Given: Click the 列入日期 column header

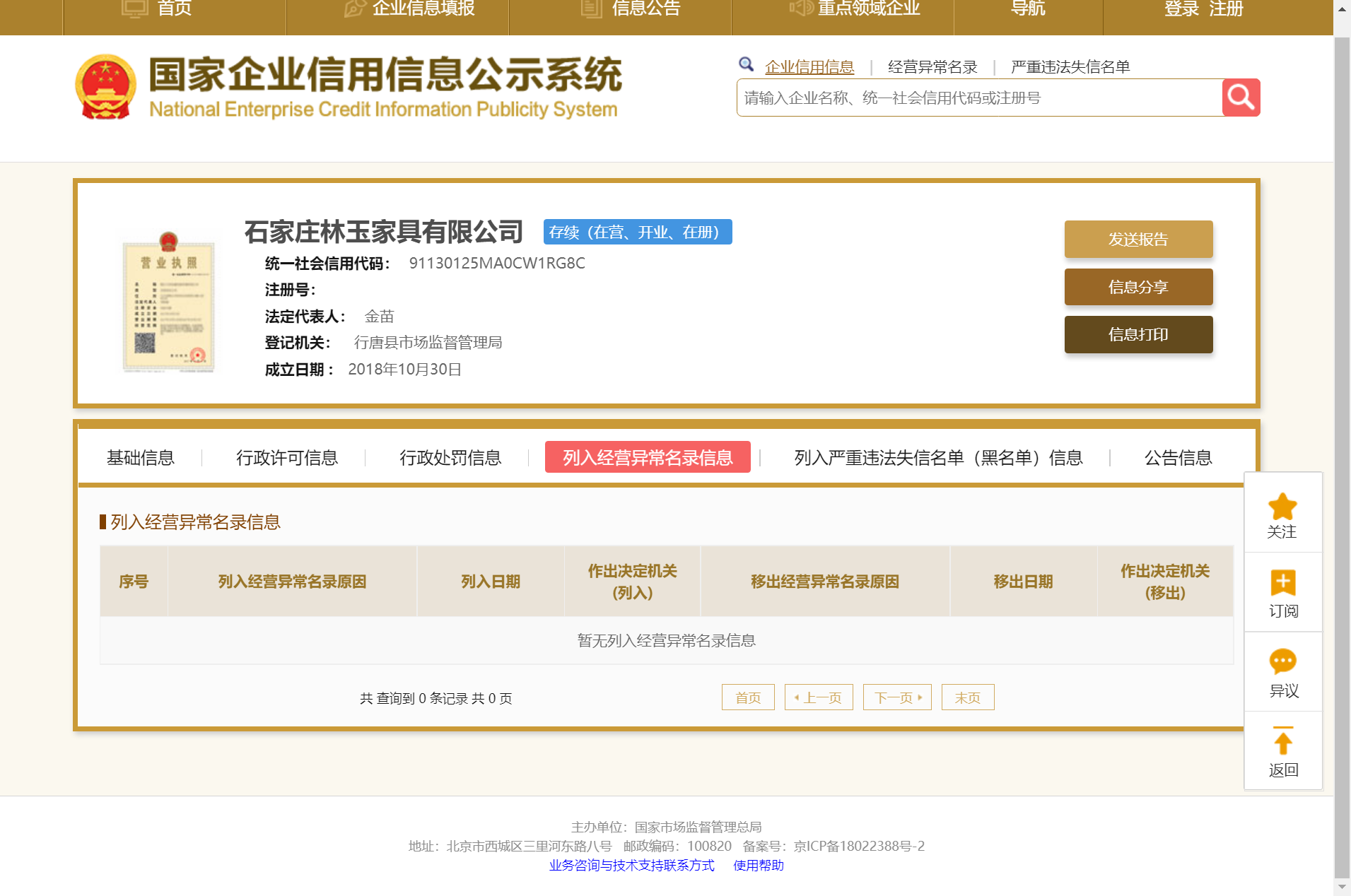Looking at the screenshot, I should [x=491, y=582].
